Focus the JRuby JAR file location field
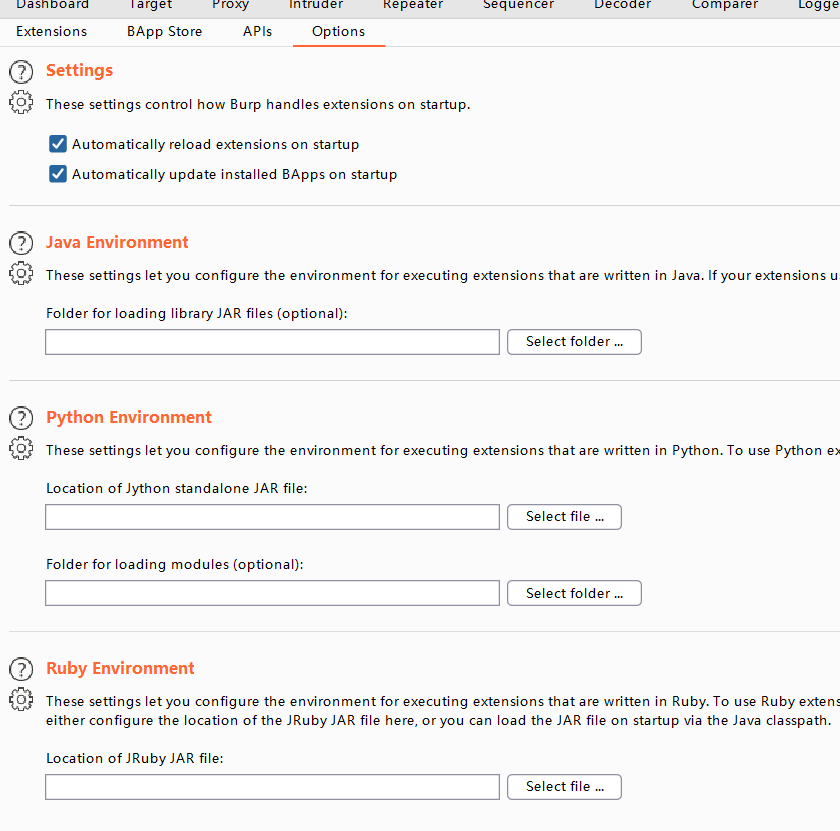This screenshot has width=840, height=831. (x=272, y=787)
